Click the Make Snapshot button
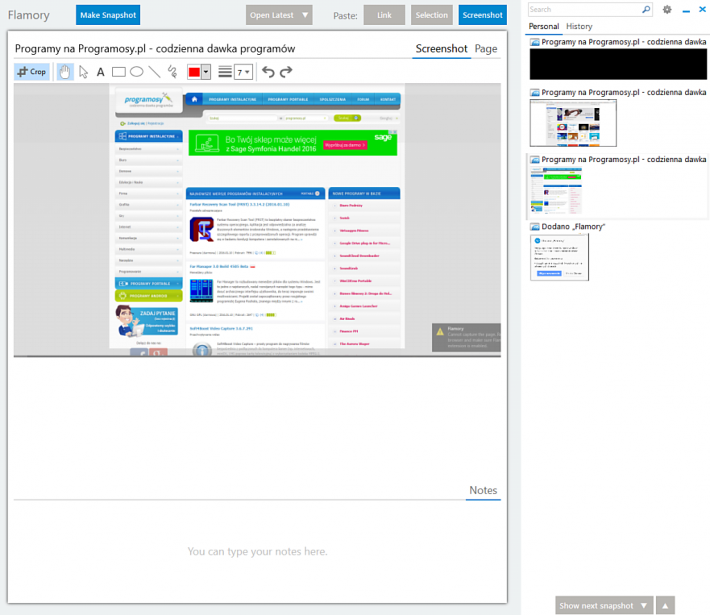The width and height of the screenshot is (710, 615). (x=108, y=15)
